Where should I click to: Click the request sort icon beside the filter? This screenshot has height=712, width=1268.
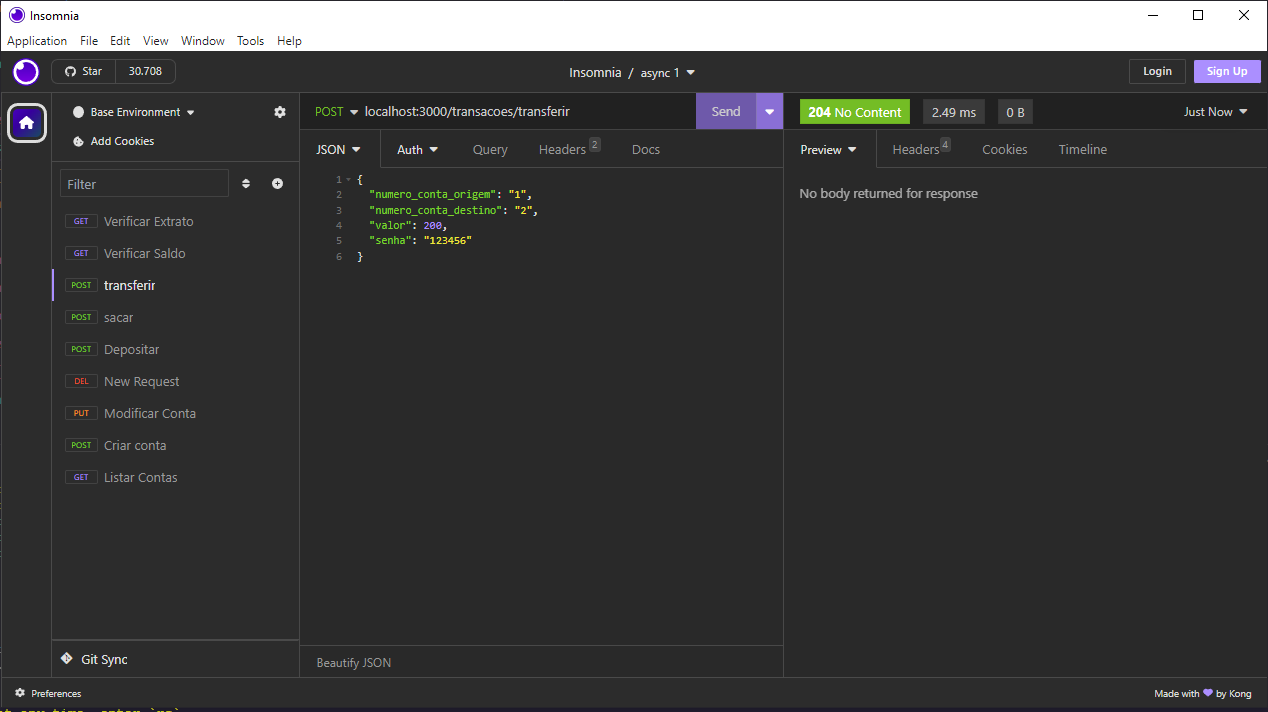(246, 183)
